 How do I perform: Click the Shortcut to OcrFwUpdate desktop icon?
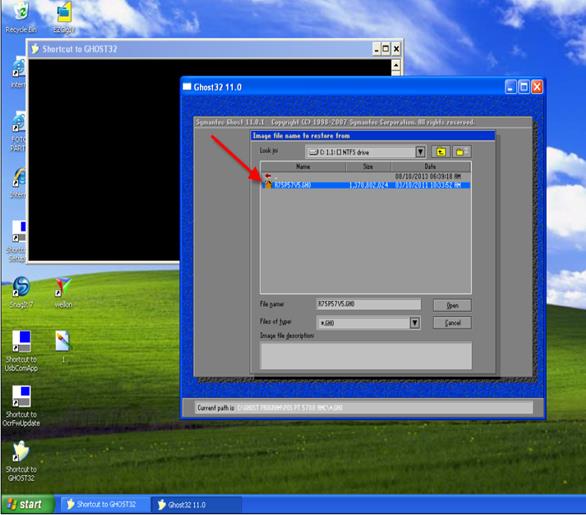[21, 406]
